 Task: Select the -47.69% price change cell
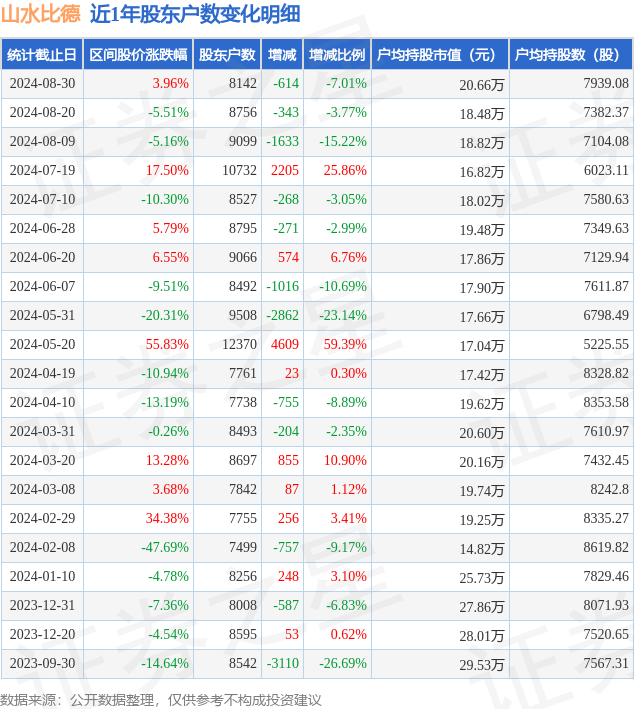point(167,548)
